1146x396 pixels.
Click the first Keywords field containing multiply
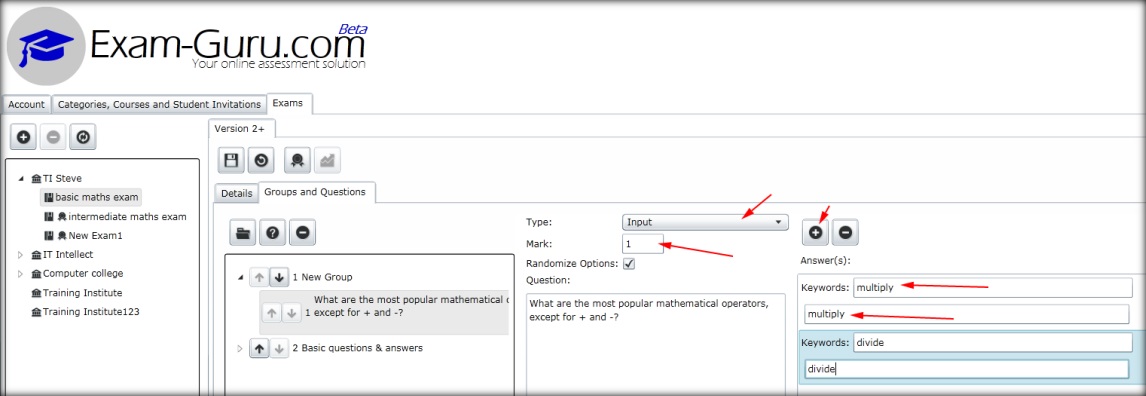pyautogui.click(x=993, y=288)
